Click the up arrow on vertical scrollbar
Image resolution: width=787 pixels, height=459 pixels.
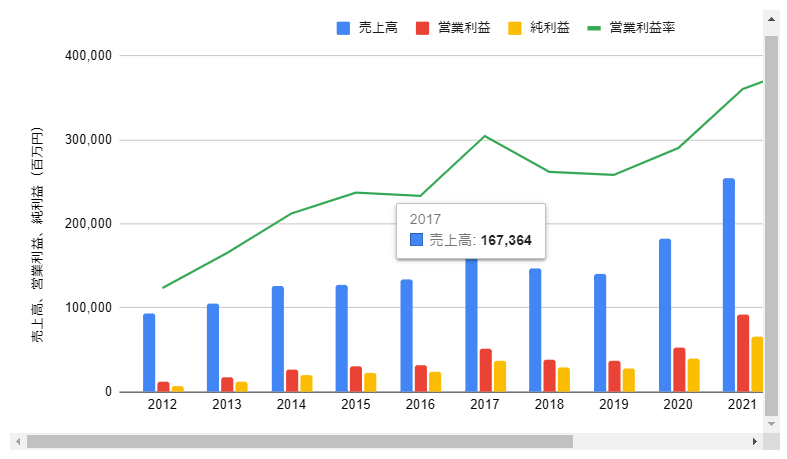[x=771, y=18]
